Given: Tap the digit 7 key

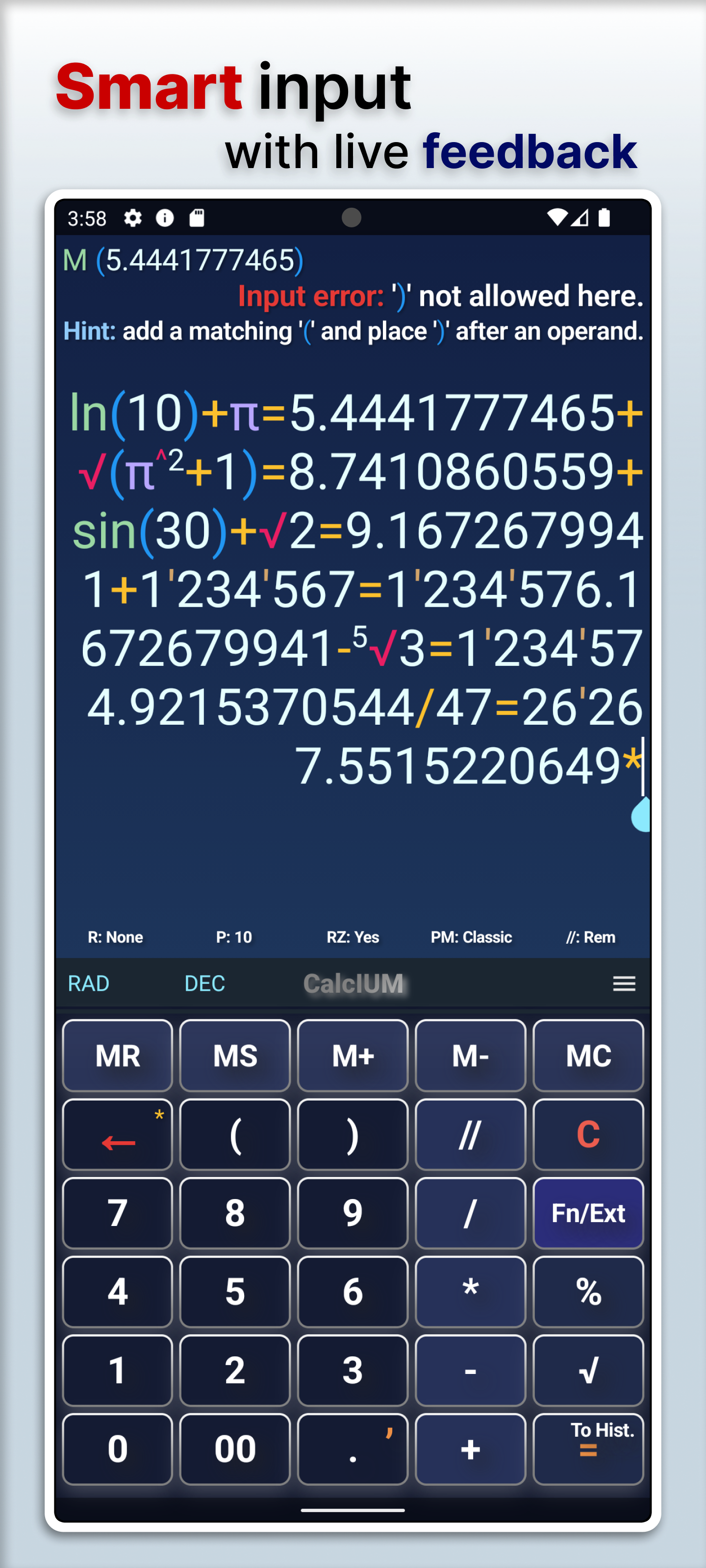Looking at the screenshot, I should coord(118,1213).
